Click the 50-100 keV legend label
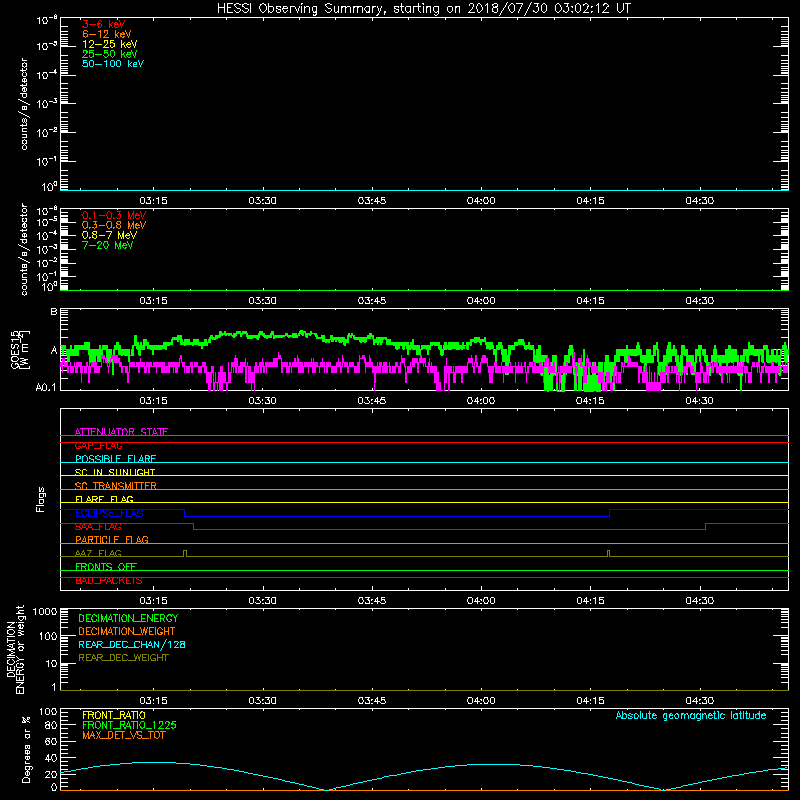This screenshot has width=800, height=800. click(x=113, y=64)
